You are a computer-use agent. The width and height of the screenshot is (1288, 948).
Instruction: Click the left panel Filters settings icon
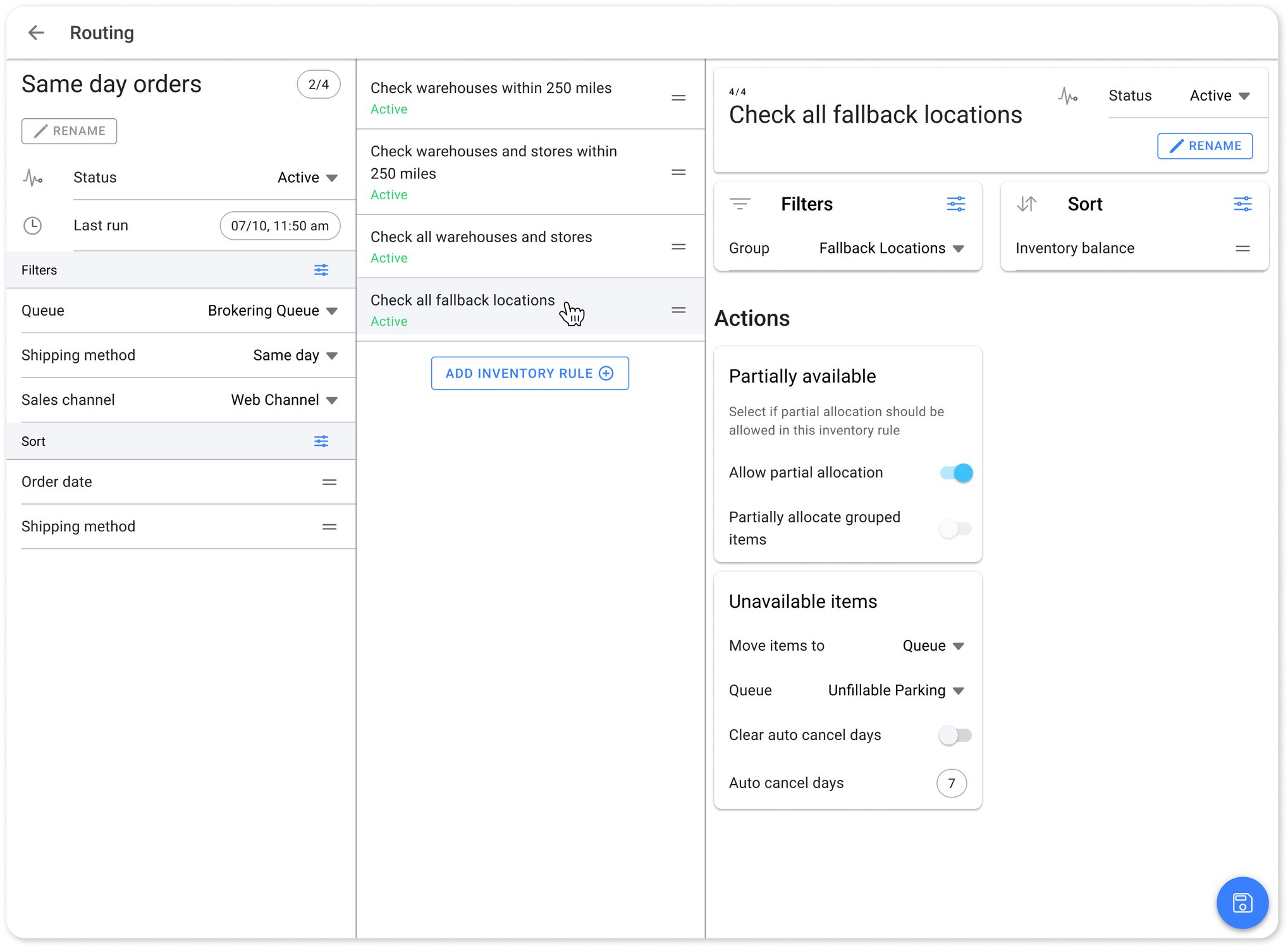321,270
